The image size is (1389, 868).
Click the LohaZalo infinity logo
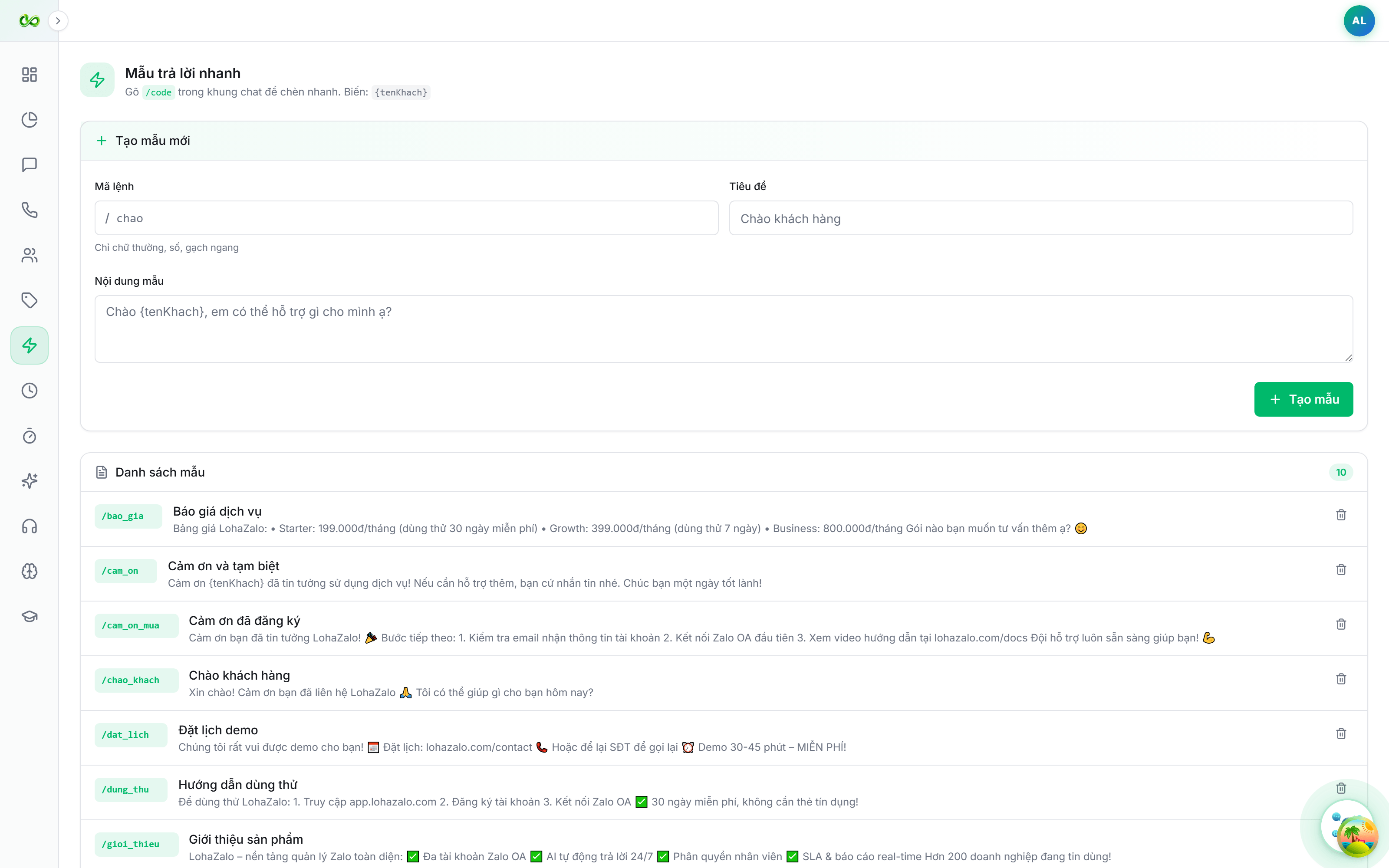coord(29,21)
